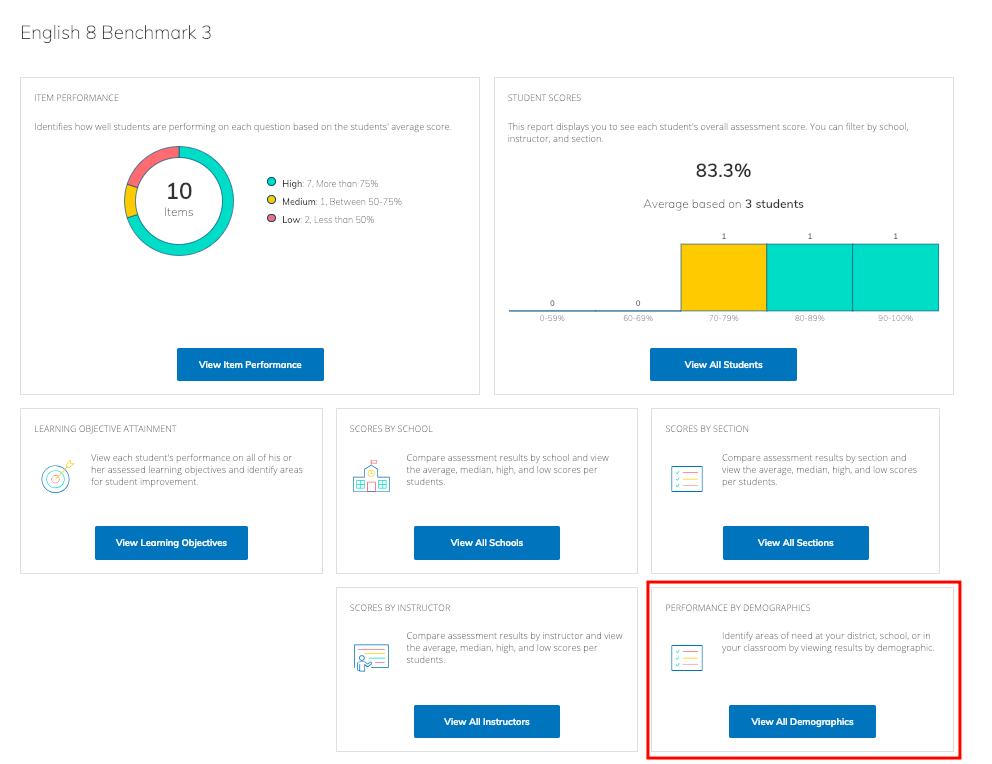This screenshot has height=764, width=992.
Task: Click the Performance by Demographics checklist icon
Action: (686, 657)
